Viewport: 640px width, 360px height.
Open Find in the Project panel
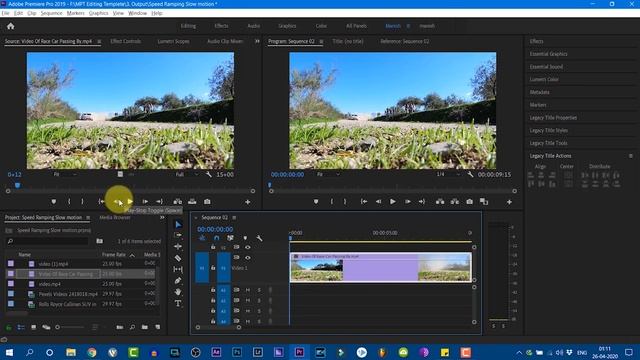point(132,327)
